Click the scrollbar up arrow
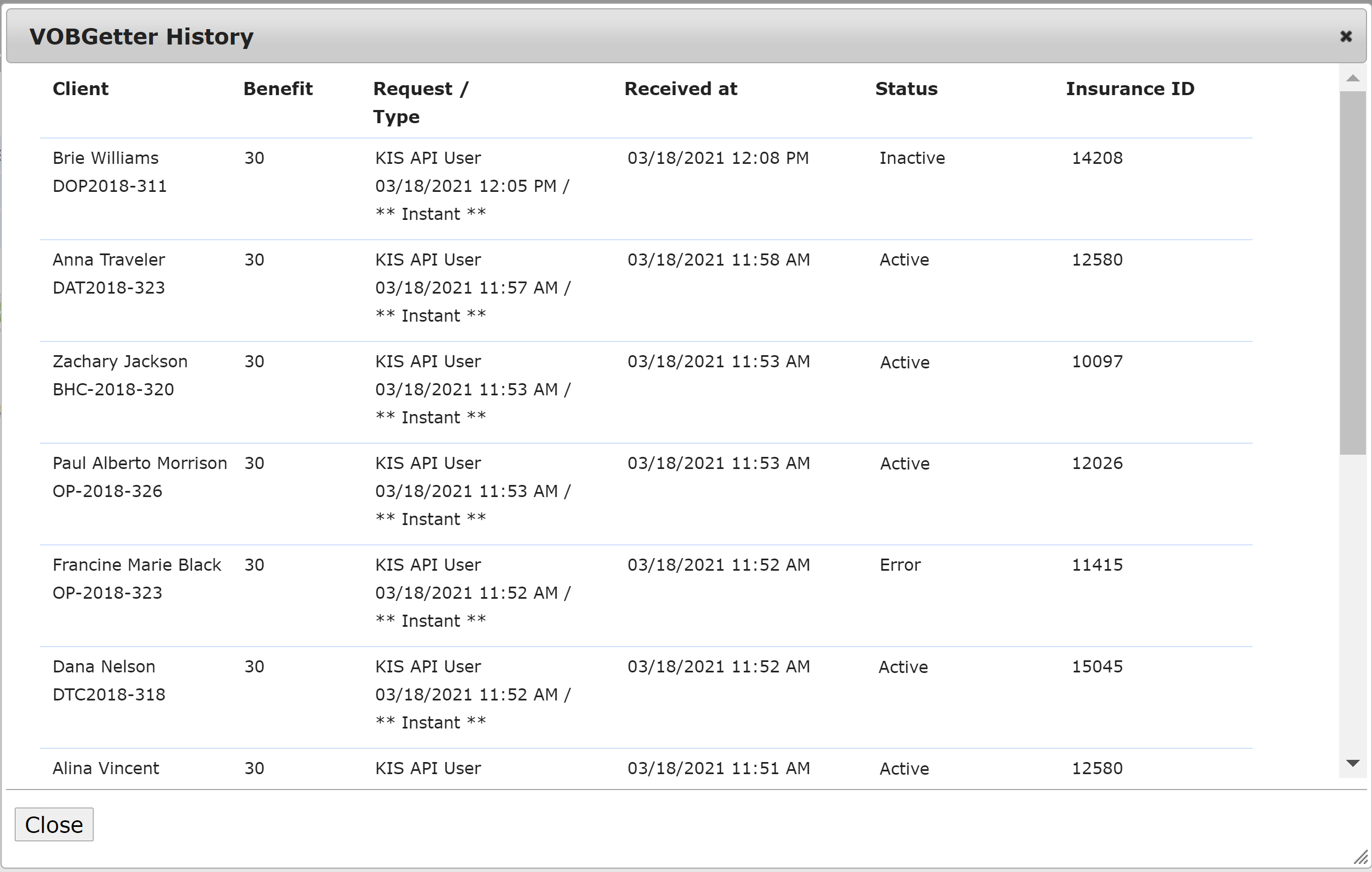 (1353, 78)
